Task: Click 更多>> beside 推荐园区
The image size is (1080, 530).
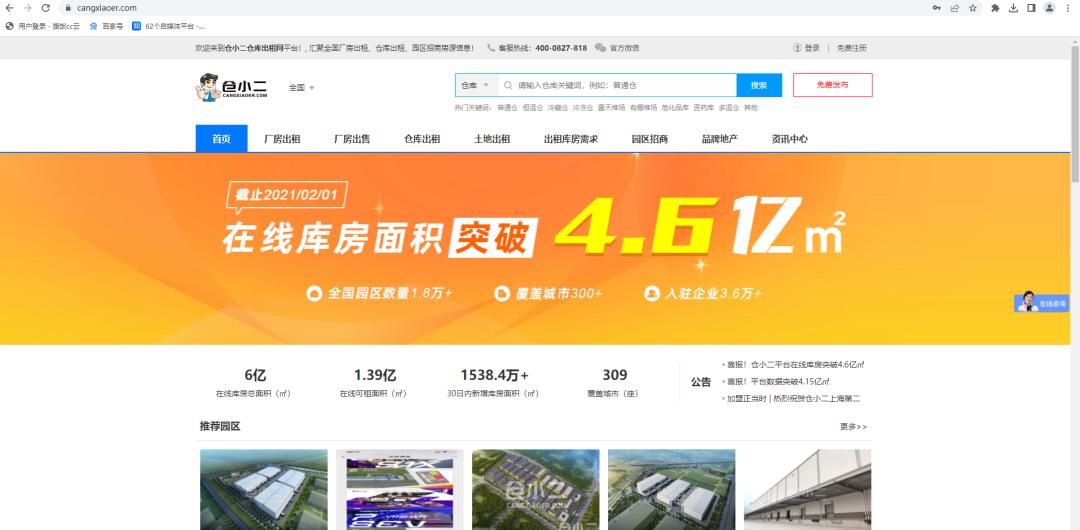Action: click(x=853, y=427)
